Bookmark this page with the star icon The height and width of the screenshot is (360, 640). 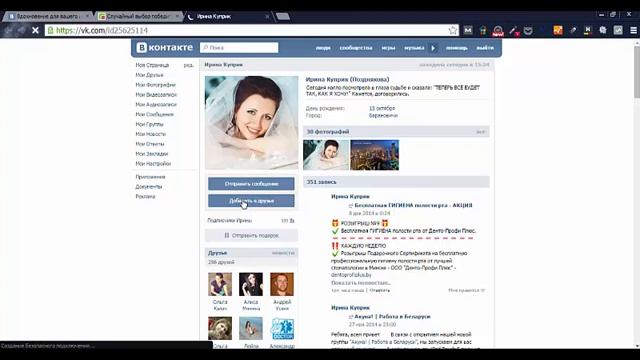pos(453,30)
